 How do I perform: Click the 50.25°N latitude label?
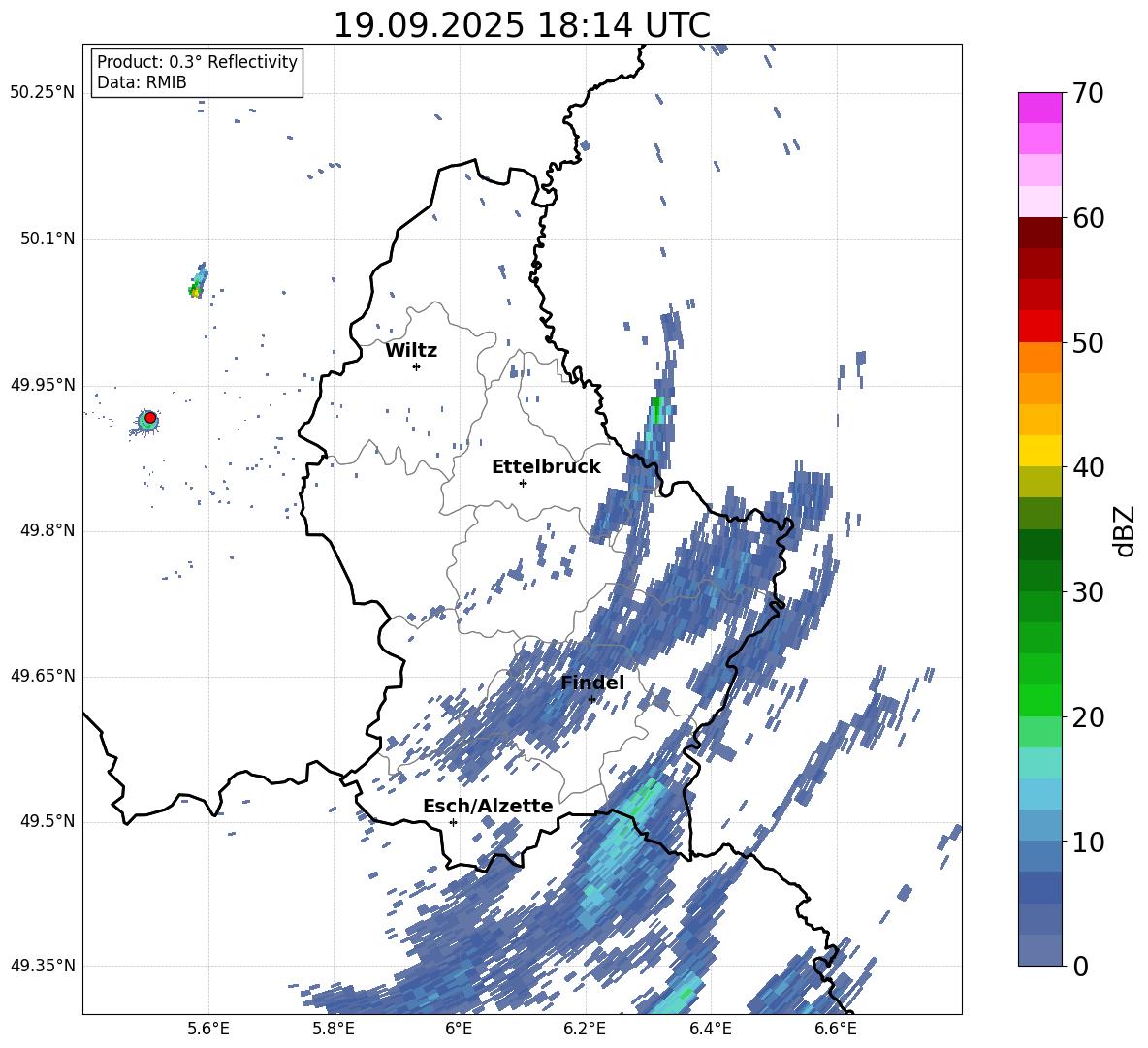click(x=43, y=93)
